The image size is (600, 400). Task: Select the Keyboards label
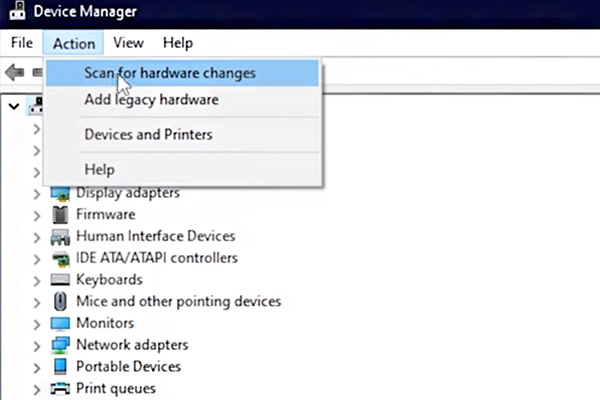109,280
